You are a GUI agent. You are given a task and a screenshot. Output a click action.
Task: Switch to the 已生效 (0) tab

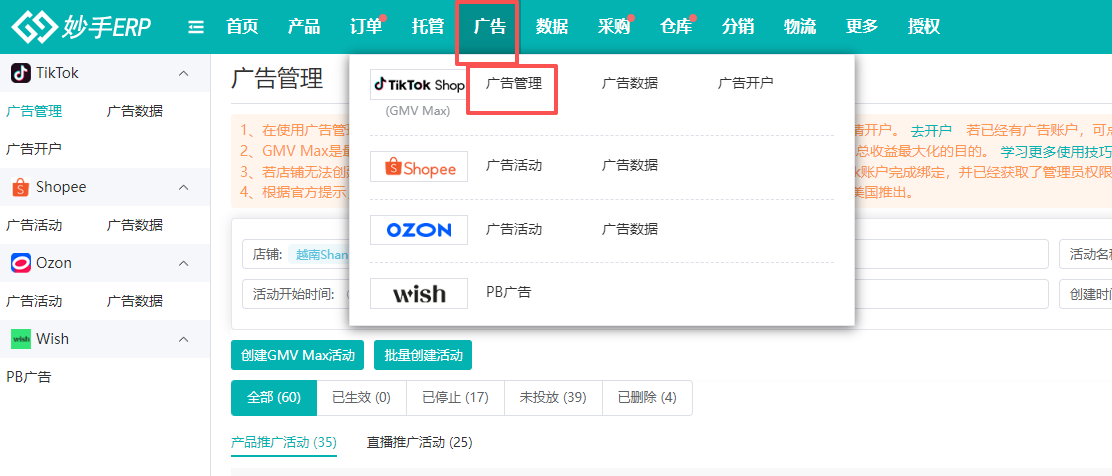coord(362,397)
